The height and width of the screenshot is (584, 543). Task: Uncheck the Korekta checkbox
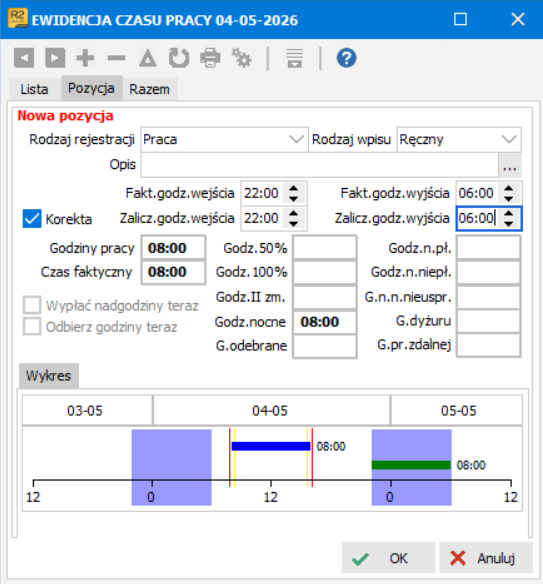click(32, 218)
